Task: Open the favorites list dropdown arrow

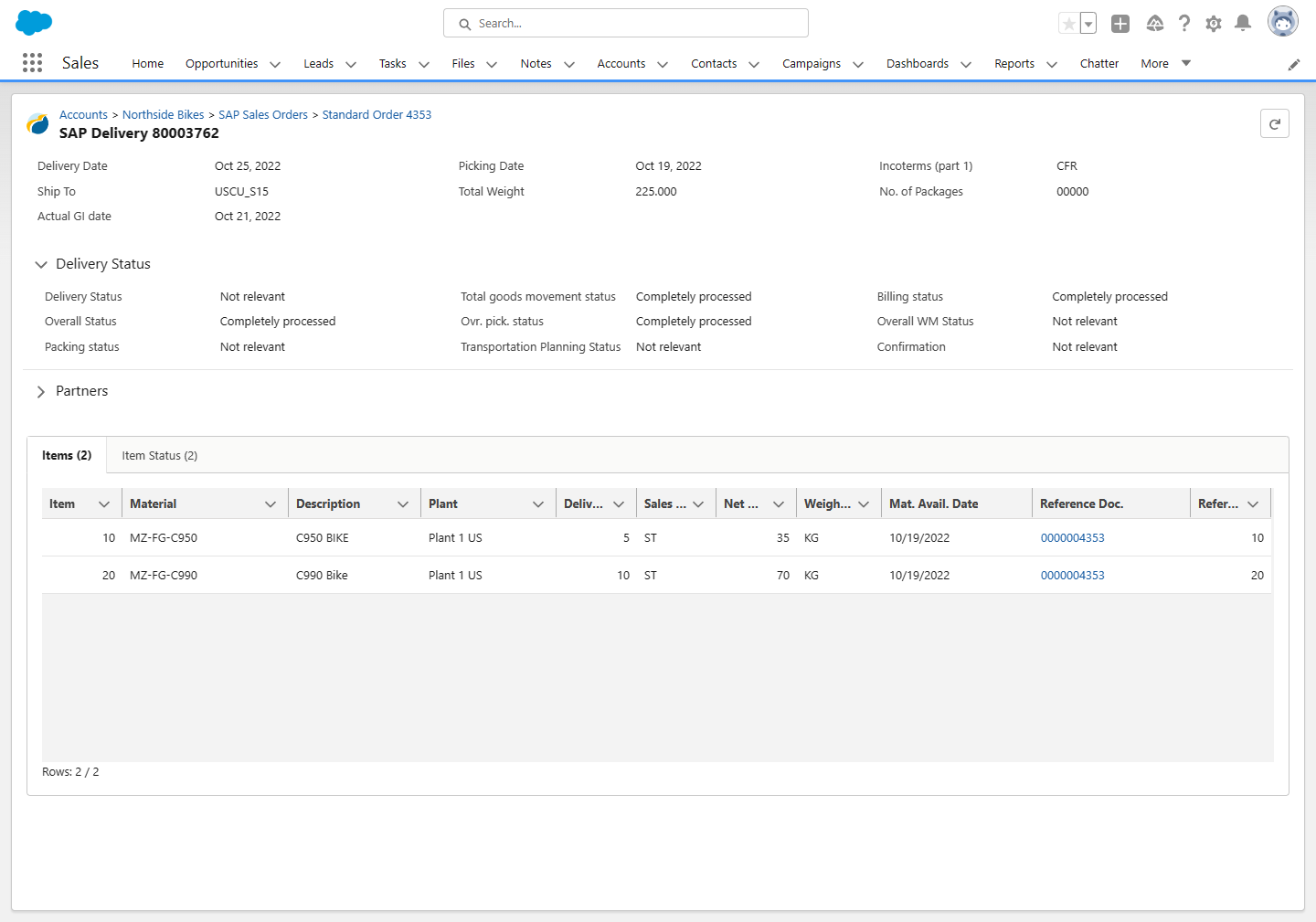Action: (x=1088, y=24)
